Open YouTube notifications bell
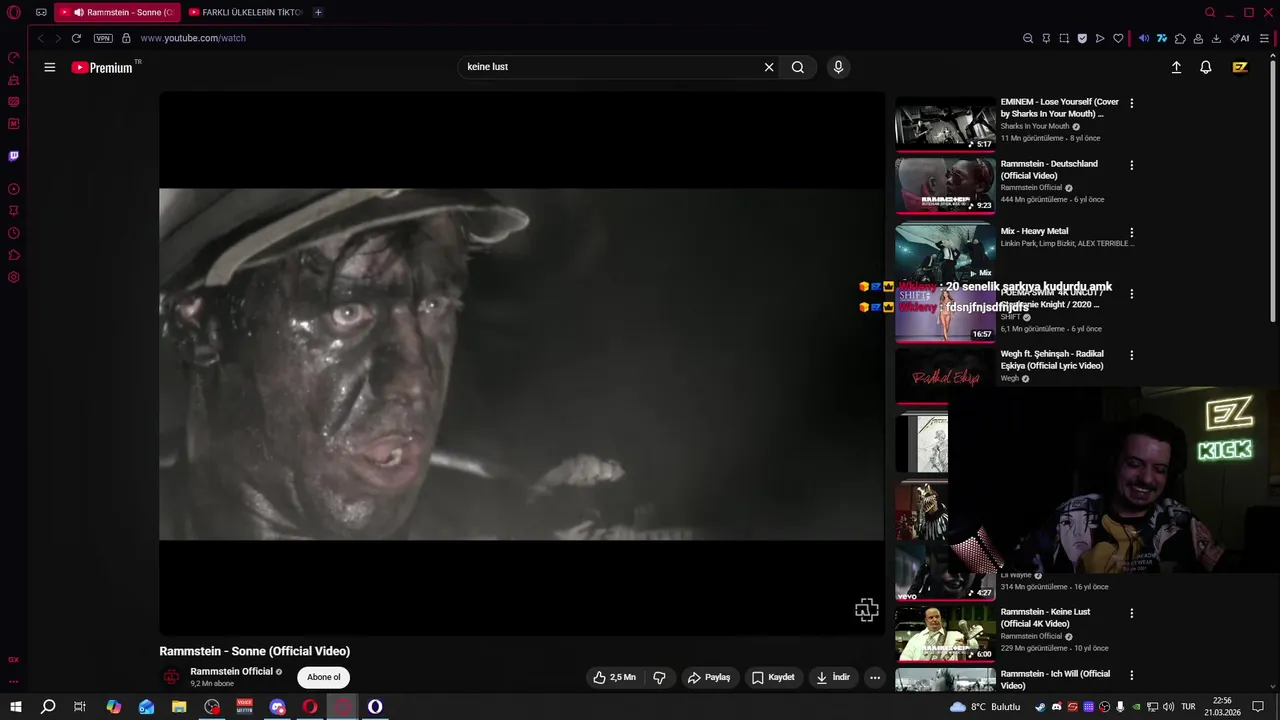This screenshot has width=1280, height=720. click(x=1206, y=67)
